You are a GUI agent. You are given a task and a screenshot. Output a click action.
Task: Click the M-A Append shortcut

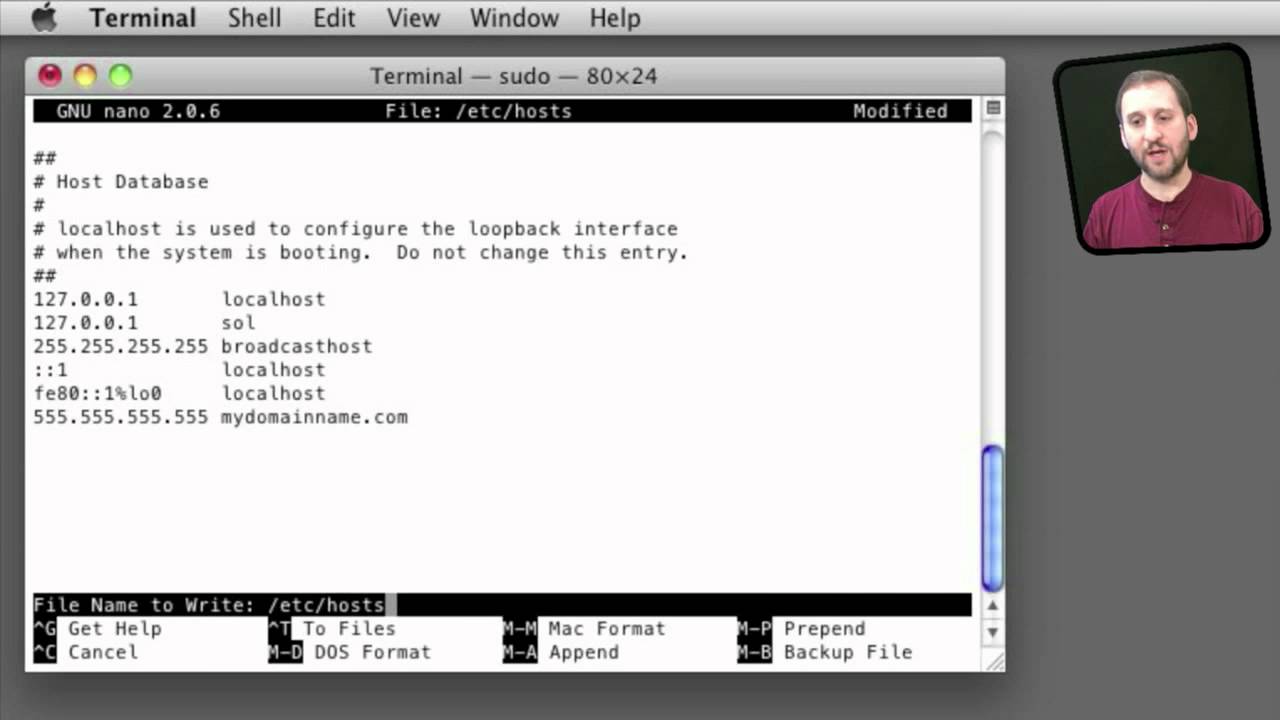pyautogui.click(x=560, y=652)
